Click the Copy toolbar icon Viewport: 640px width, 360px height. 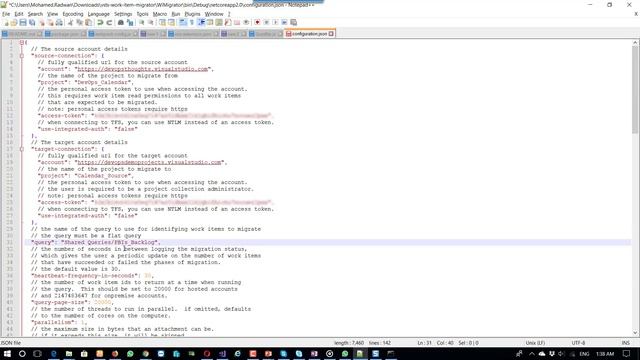(79, 22)
